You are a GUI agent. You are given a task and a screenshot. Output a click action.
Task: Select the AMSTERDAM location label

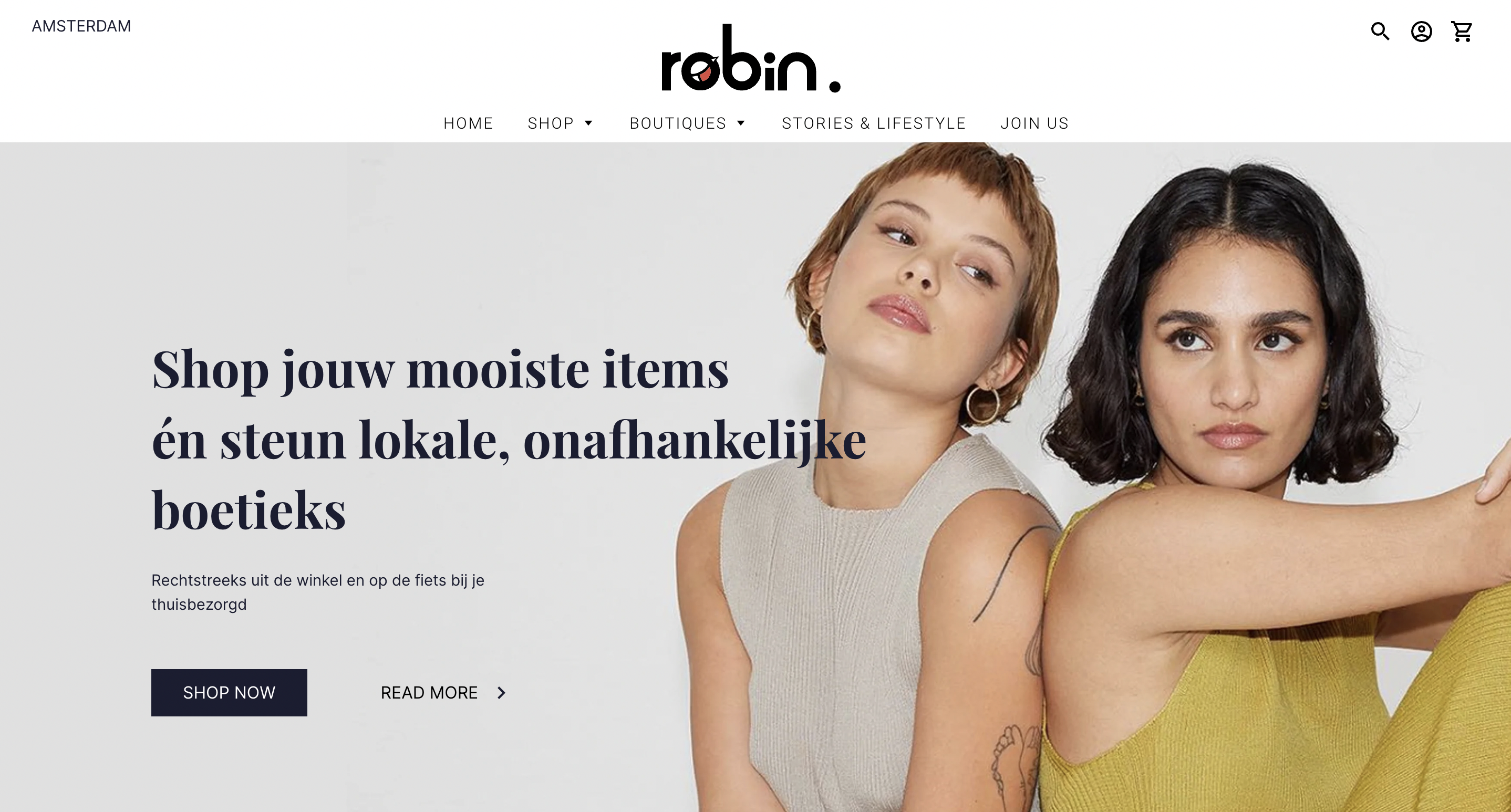pyautogui.click(x=81, y=26)
